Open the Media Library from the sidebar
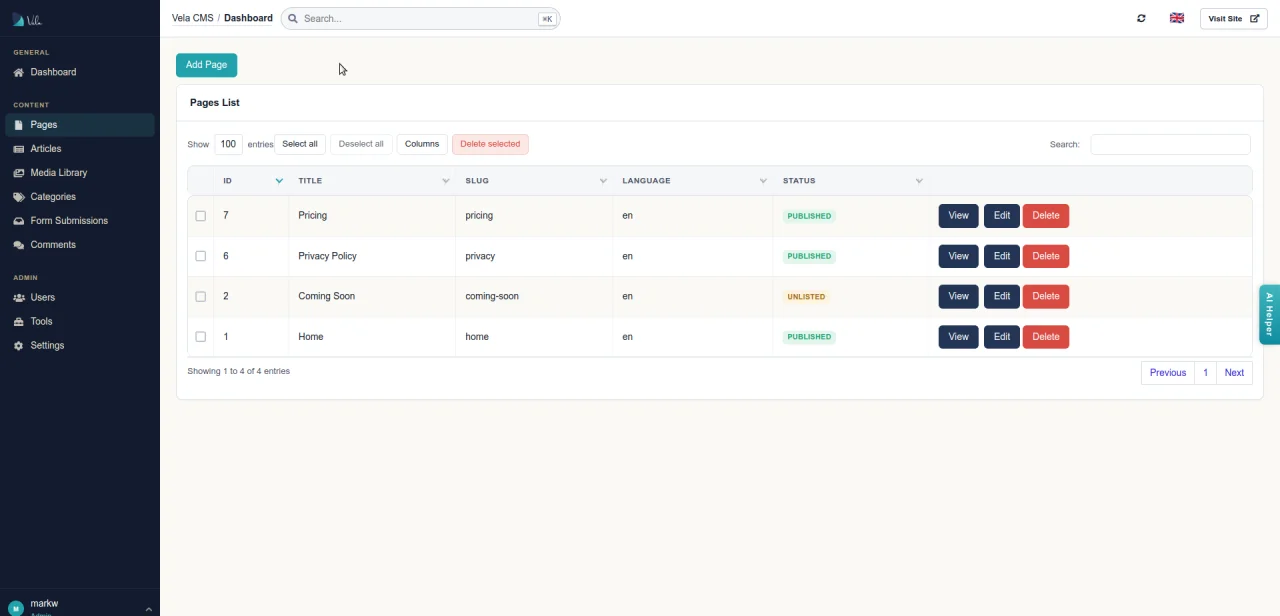 coord(58,172)
